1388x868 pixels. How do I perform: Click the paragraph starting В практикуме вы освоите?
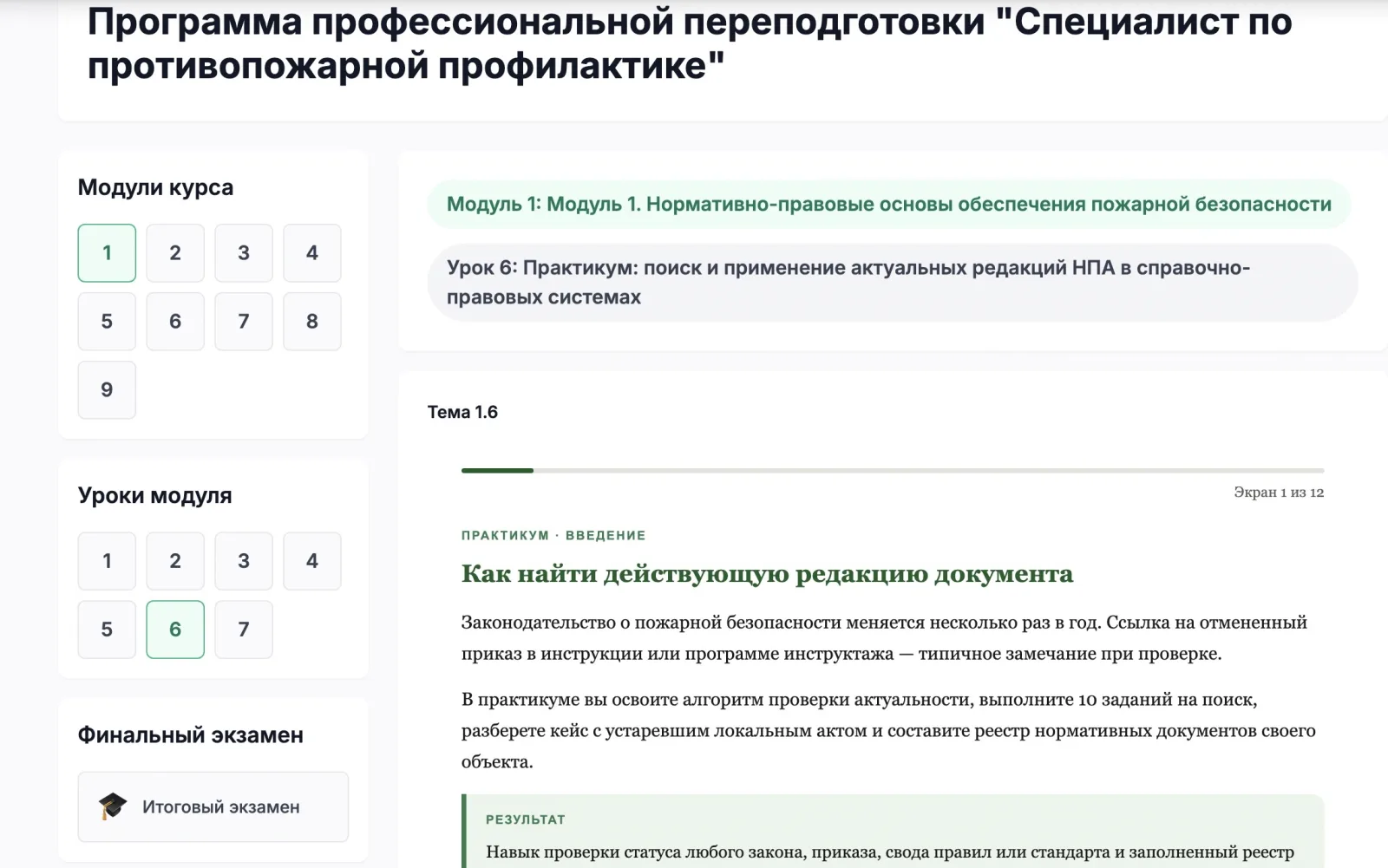[x=888, y=731]
